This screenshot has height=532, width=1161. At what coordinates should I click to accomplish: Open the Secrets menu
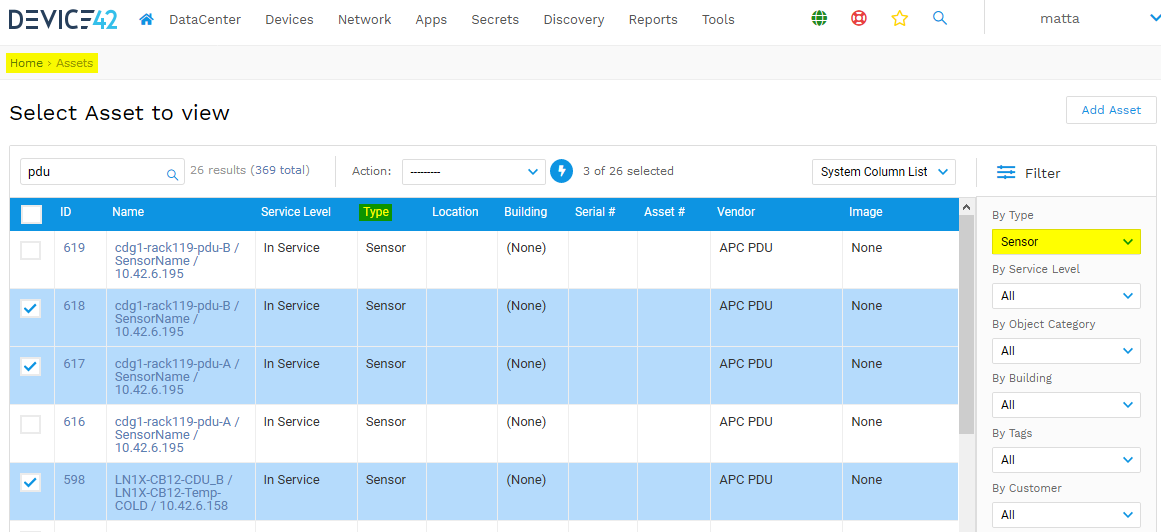pyautogui.click(x=495, y=20)
